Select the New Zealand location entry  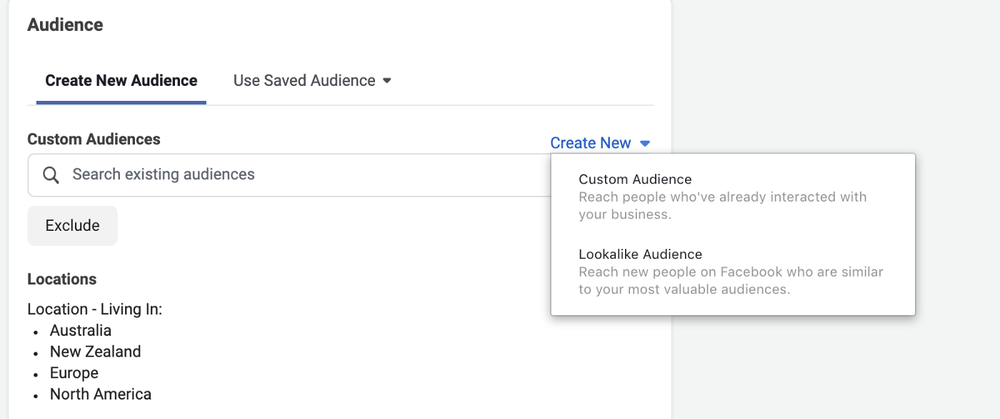tap(95, 352)
